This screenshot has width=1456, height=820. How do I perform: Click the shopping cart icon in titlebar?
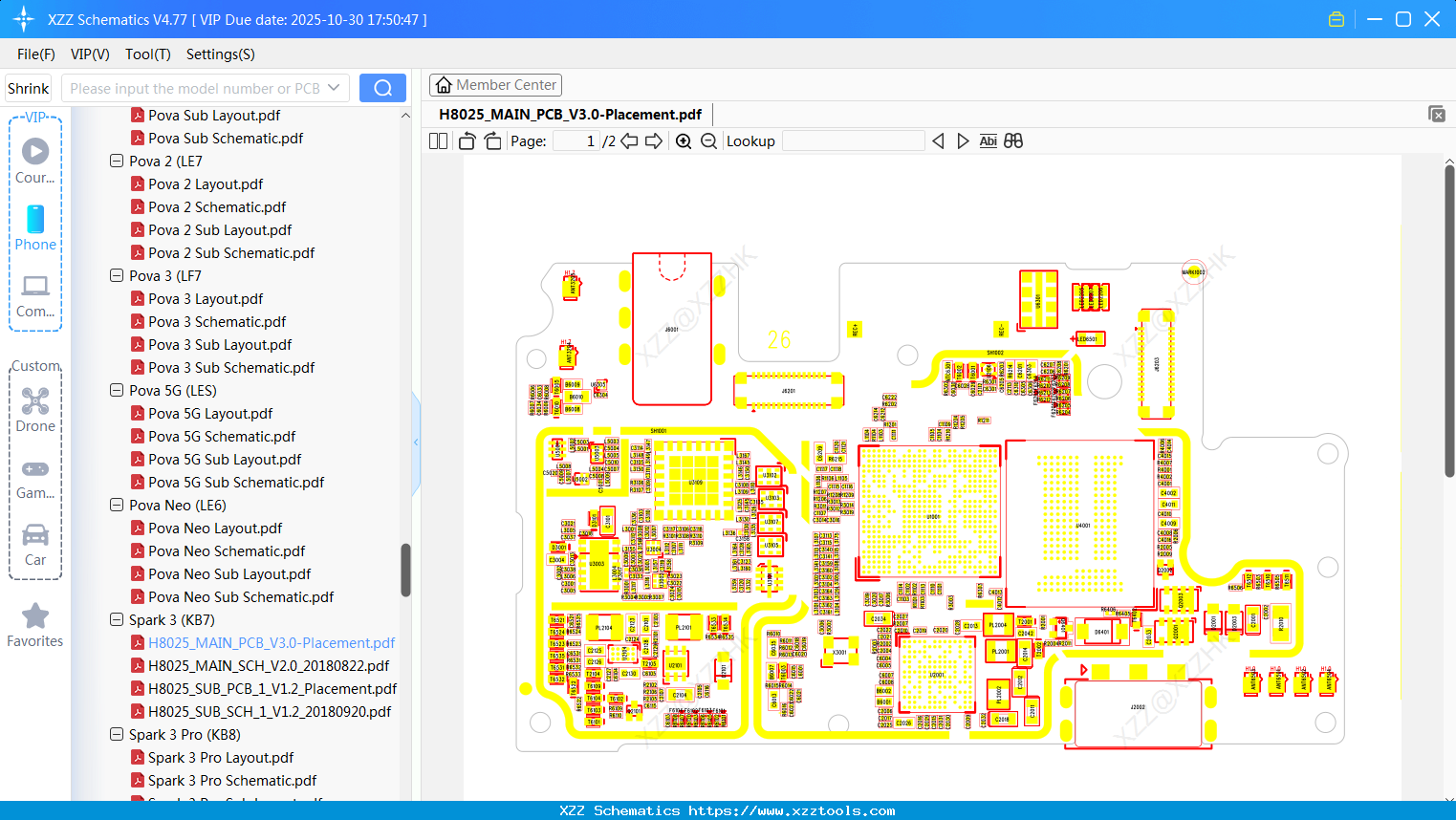coord(1336,18)
